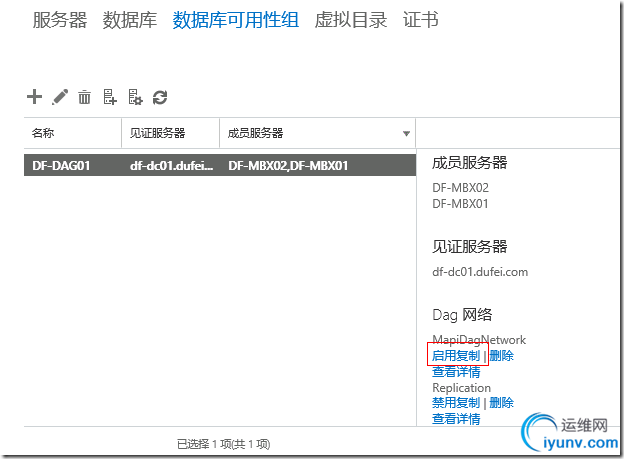The image size is (624, 459).
Task: Click the df-dc01.dufei... cell
Action: [172, 165]
